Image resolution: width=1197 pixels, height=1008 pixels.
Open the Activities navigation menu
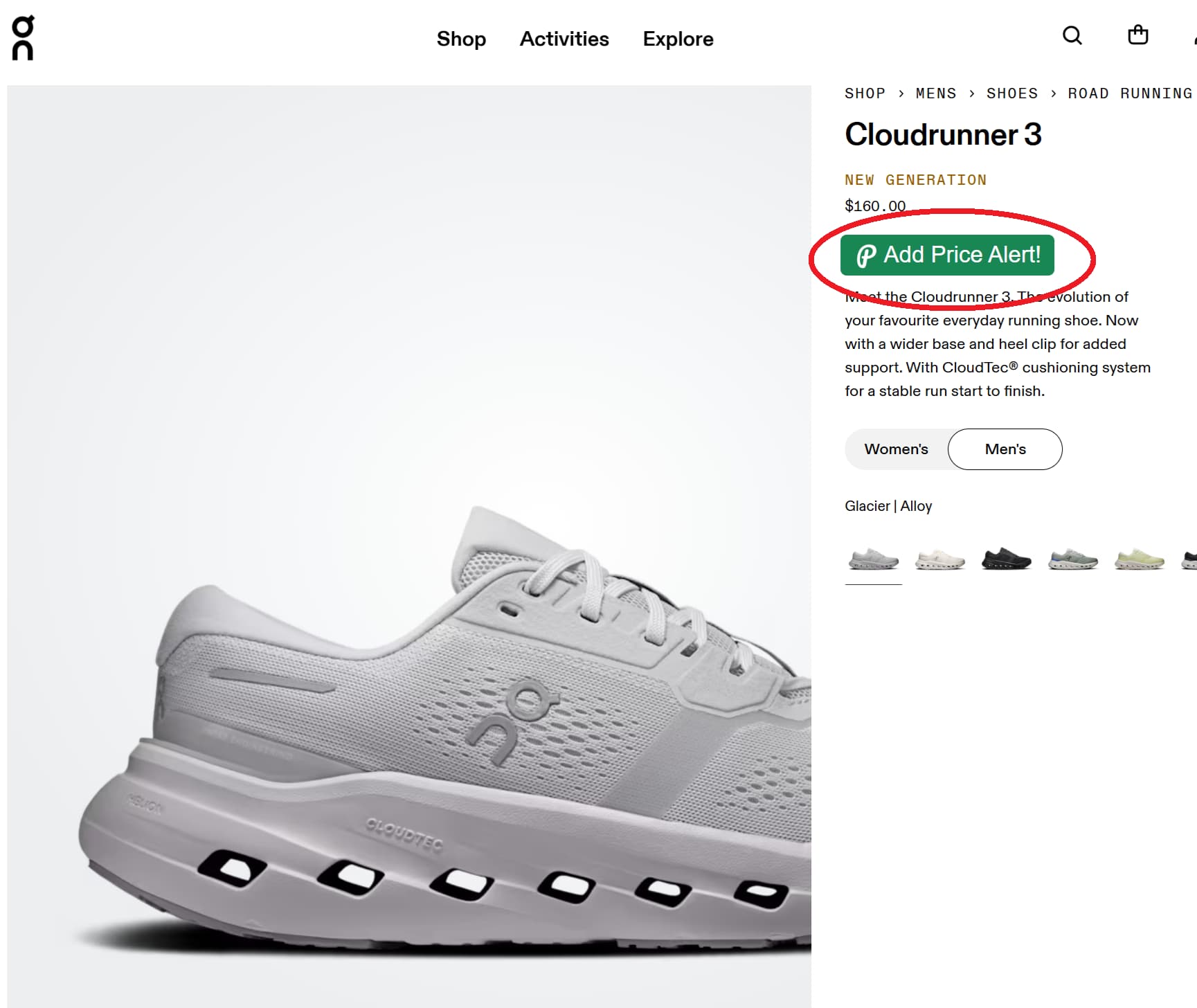564,39
